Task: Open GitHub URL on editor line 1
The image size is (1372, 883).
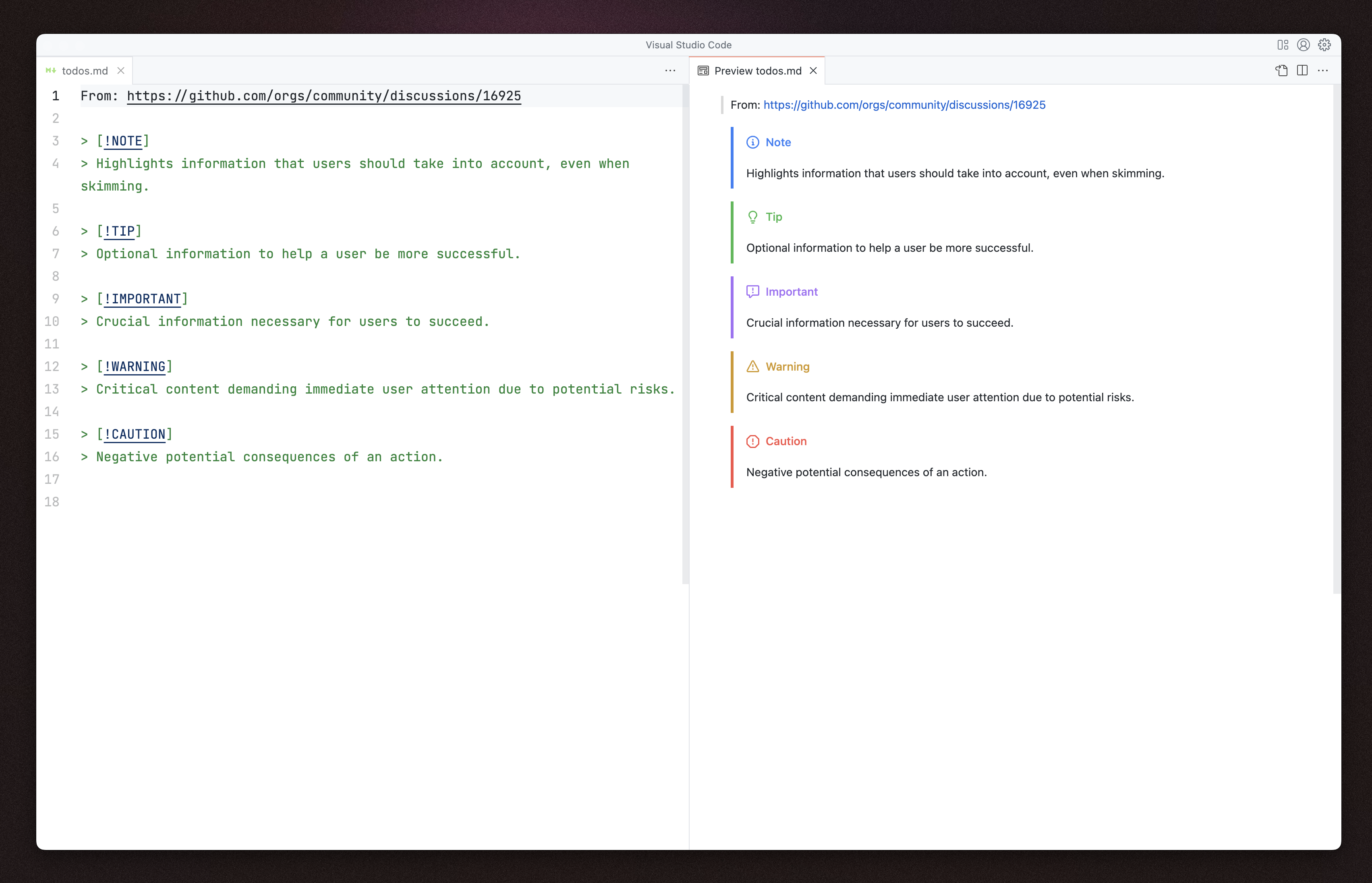Action: [x=324, y=96]
